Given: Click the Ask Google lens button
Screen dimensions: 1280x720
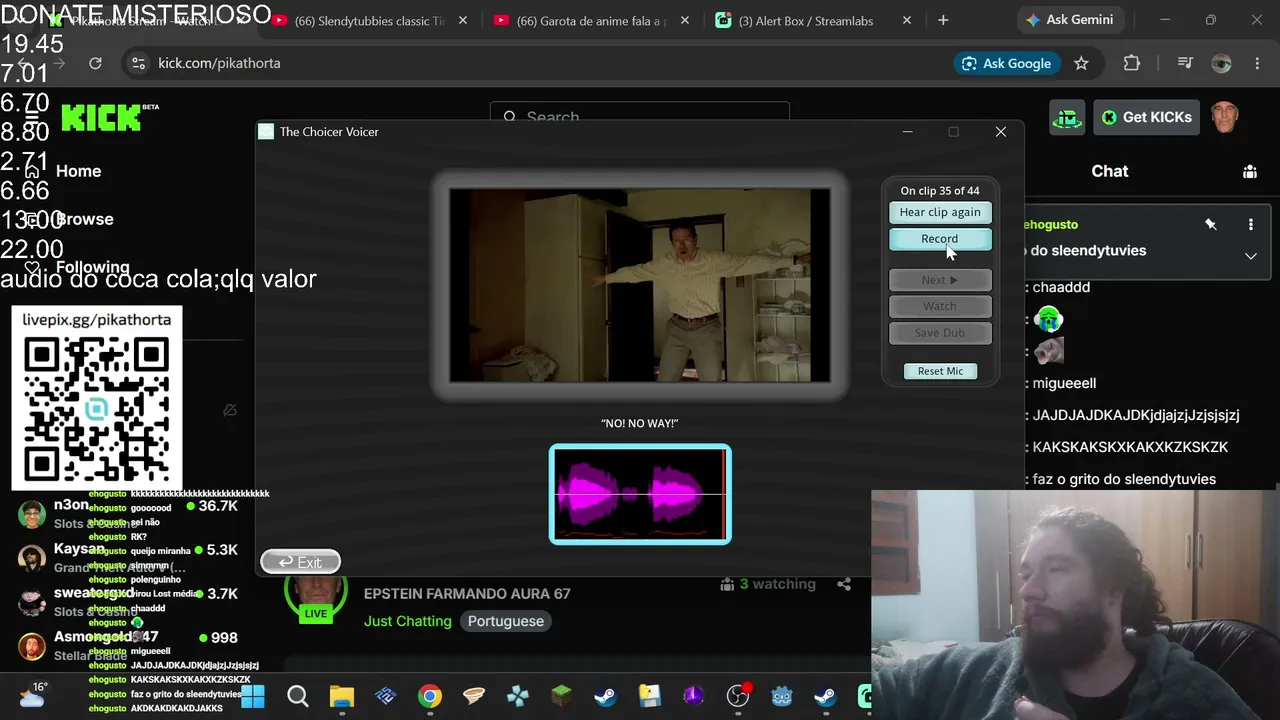Looking at the screenshot, I should click(x=1006, y=63).
